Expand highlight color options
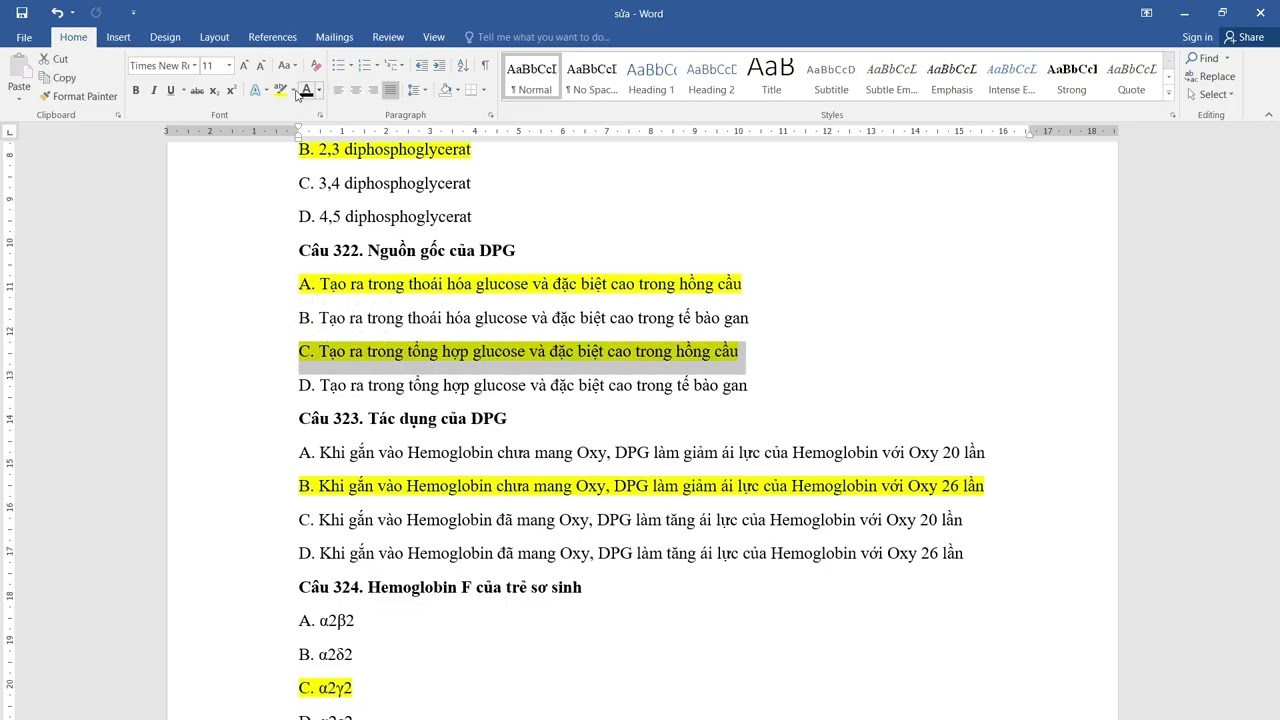1280x720 pixels. tap(292, 90)
